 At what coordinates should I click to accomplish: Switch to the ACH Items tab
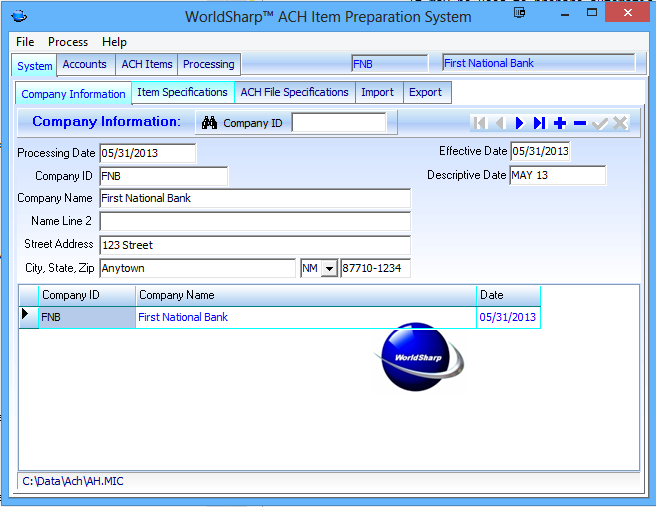(147, 64)
